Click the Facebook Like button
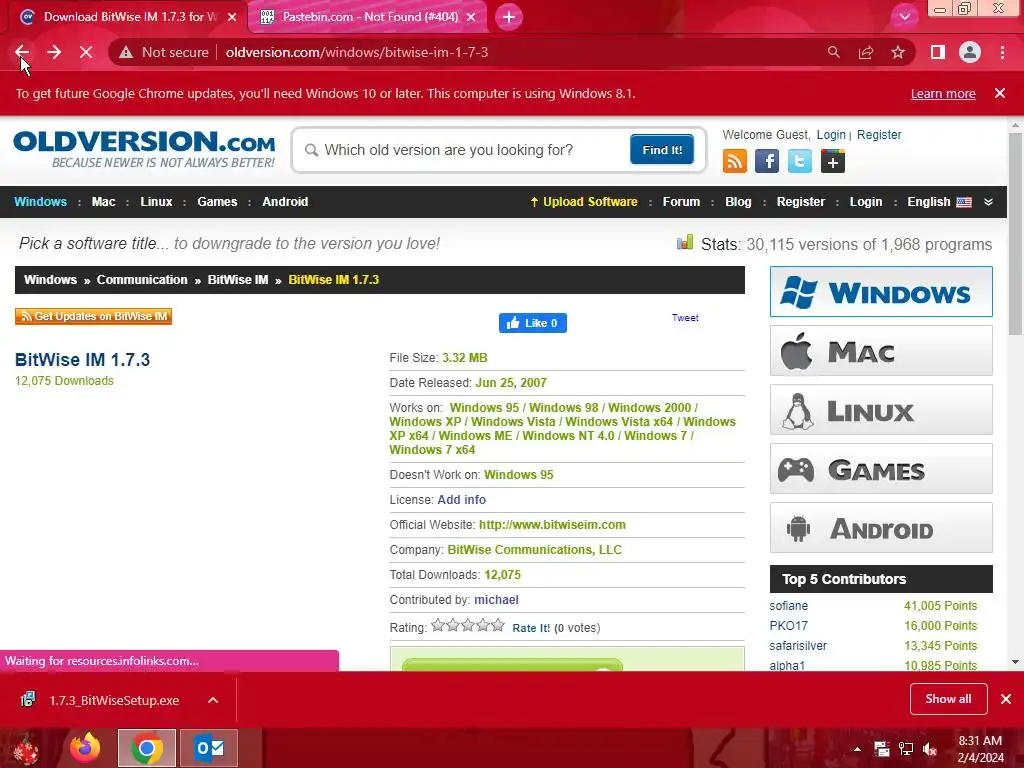Viewport: 1024px width, 768px height. pos(533,323)
